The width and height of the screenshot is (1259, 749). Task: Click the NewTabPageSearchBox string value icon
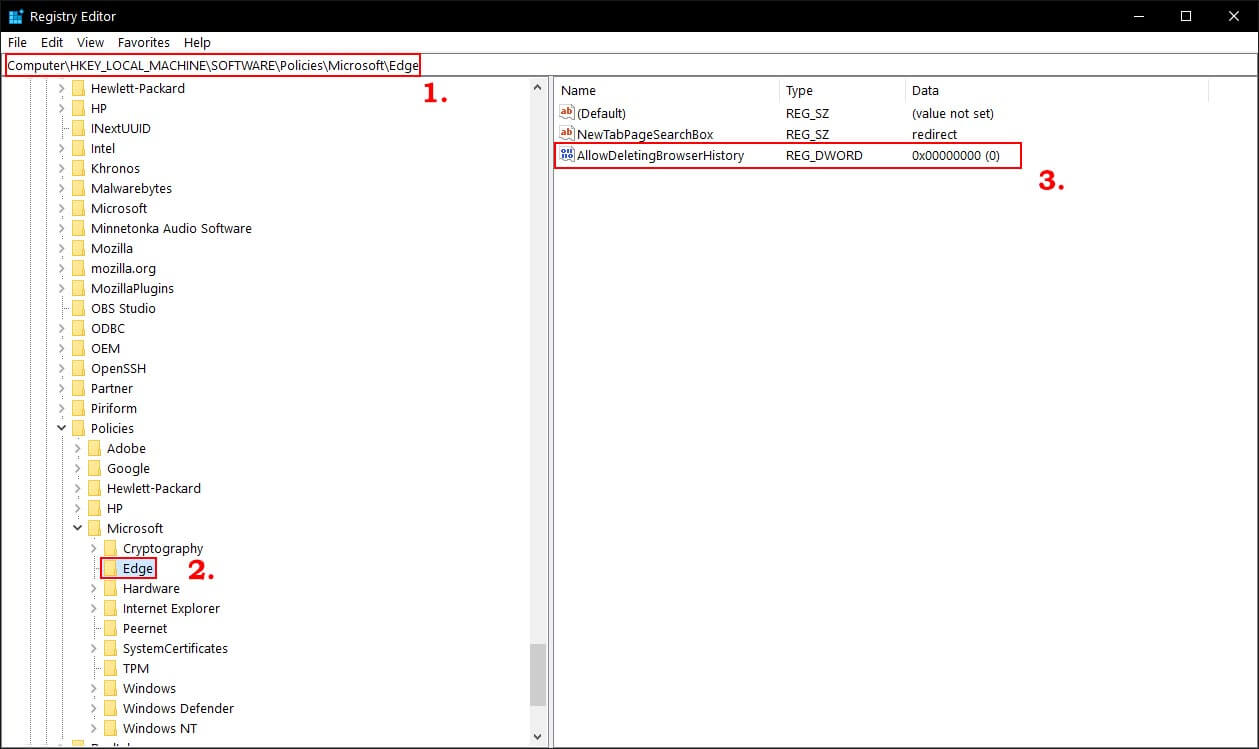tap(567, 134)
